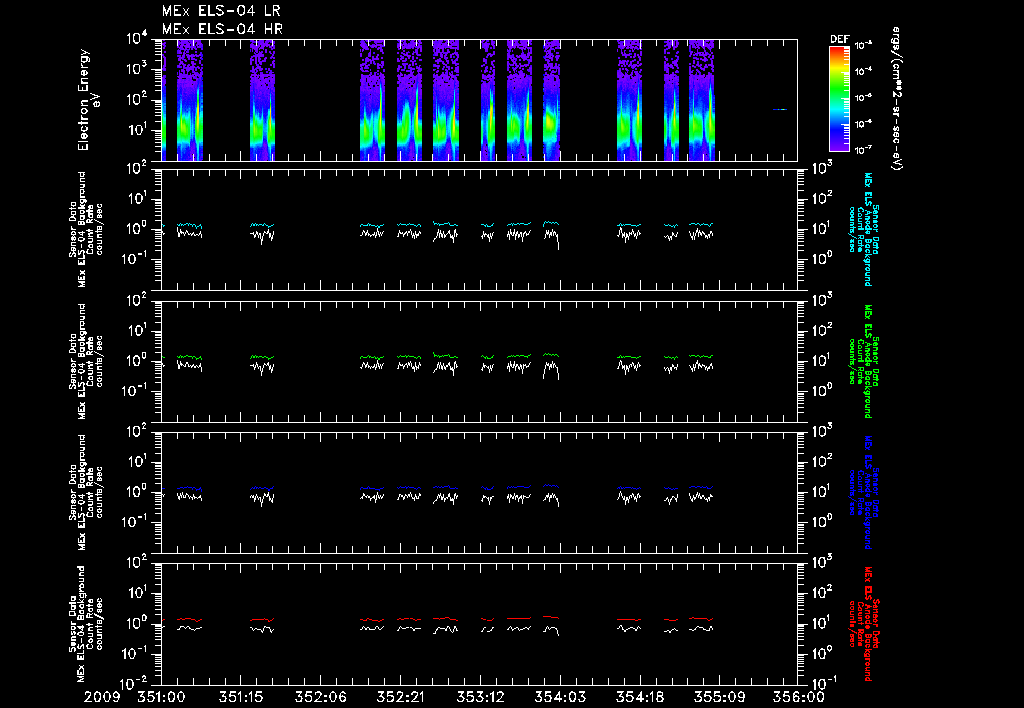The image size is (1024, 708).
Task: Click the small blue dash near 356:00 in spectrogram
Action: 780,110
